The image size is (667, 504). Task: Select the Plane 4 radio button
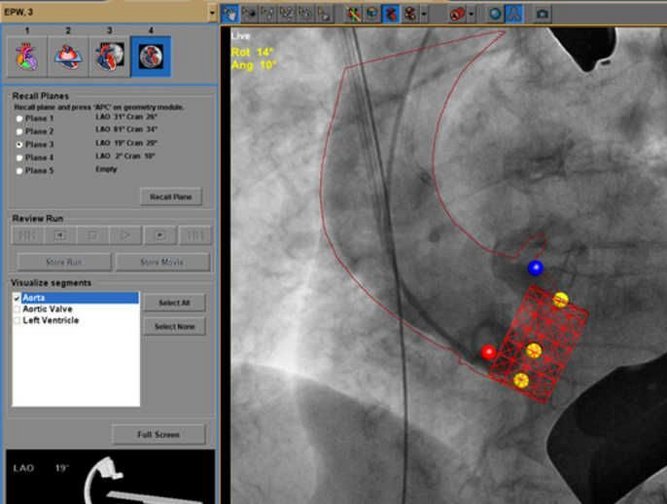(x=19, y=158)
